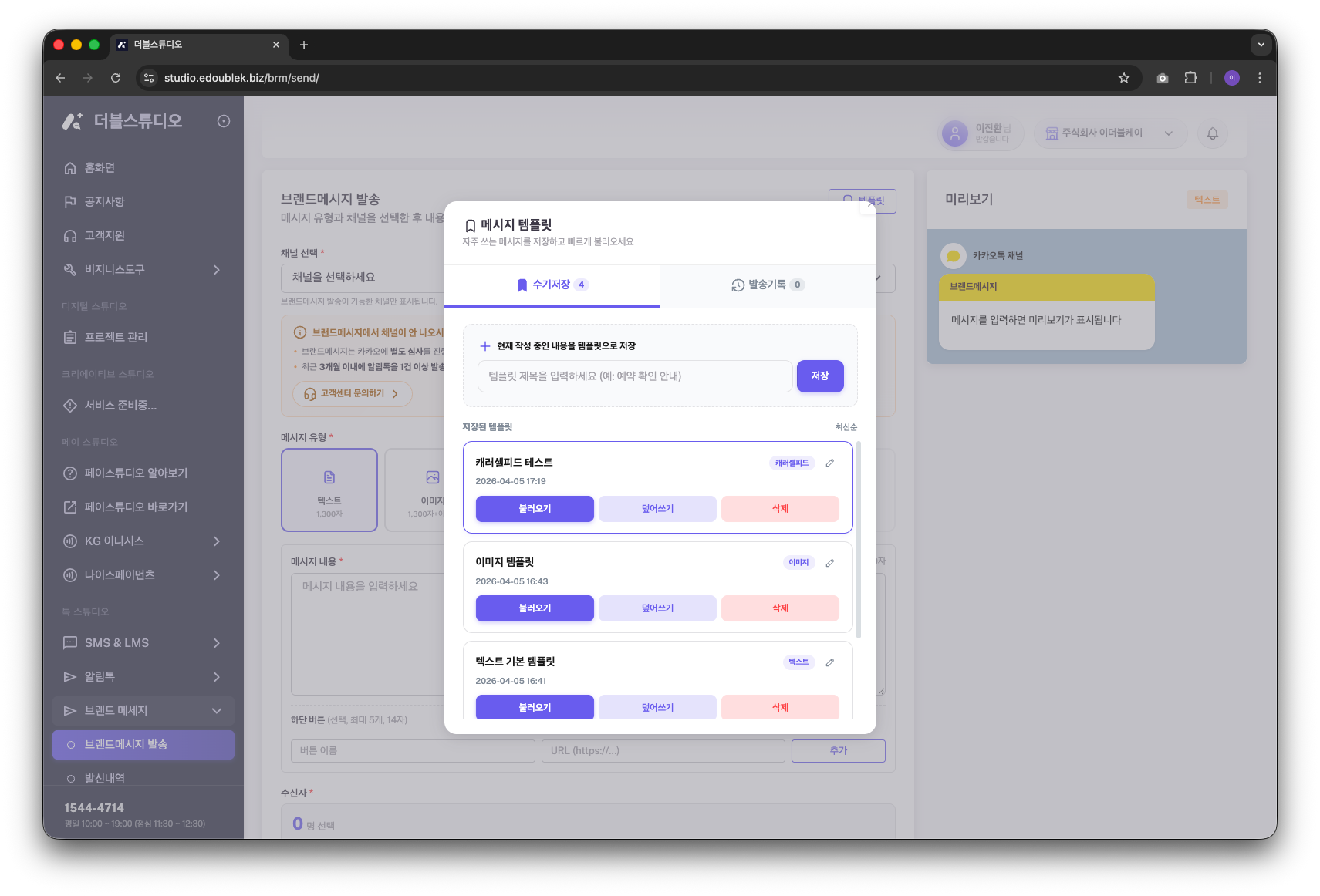
Task: Load 텍스트 기본 템플릿 with 불러오기
Action: click(x=535, y=707)
